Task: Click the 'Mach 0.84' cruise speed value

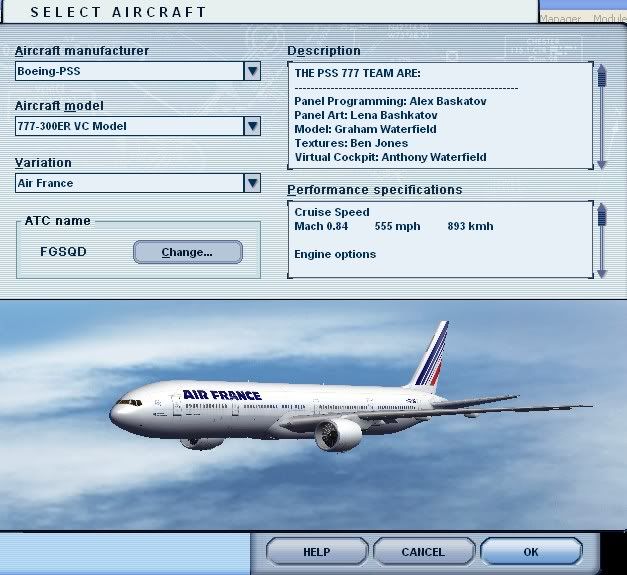Action: [321, 226]
